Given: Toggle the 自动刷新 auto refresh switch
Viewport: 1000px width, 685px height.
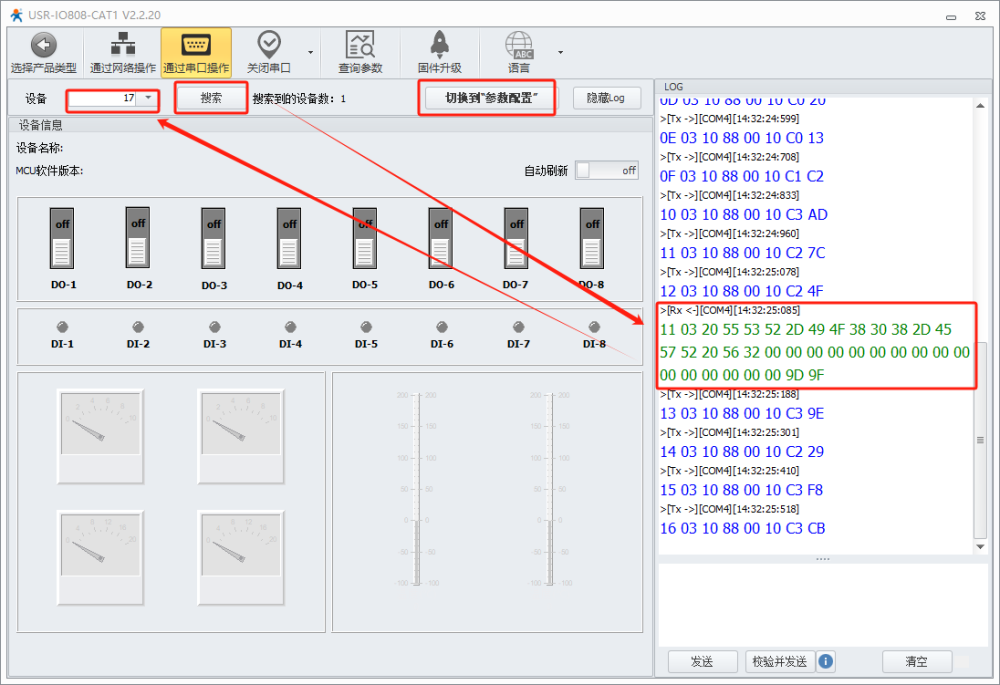Looking at the screenshot, I should click(607, 170).
